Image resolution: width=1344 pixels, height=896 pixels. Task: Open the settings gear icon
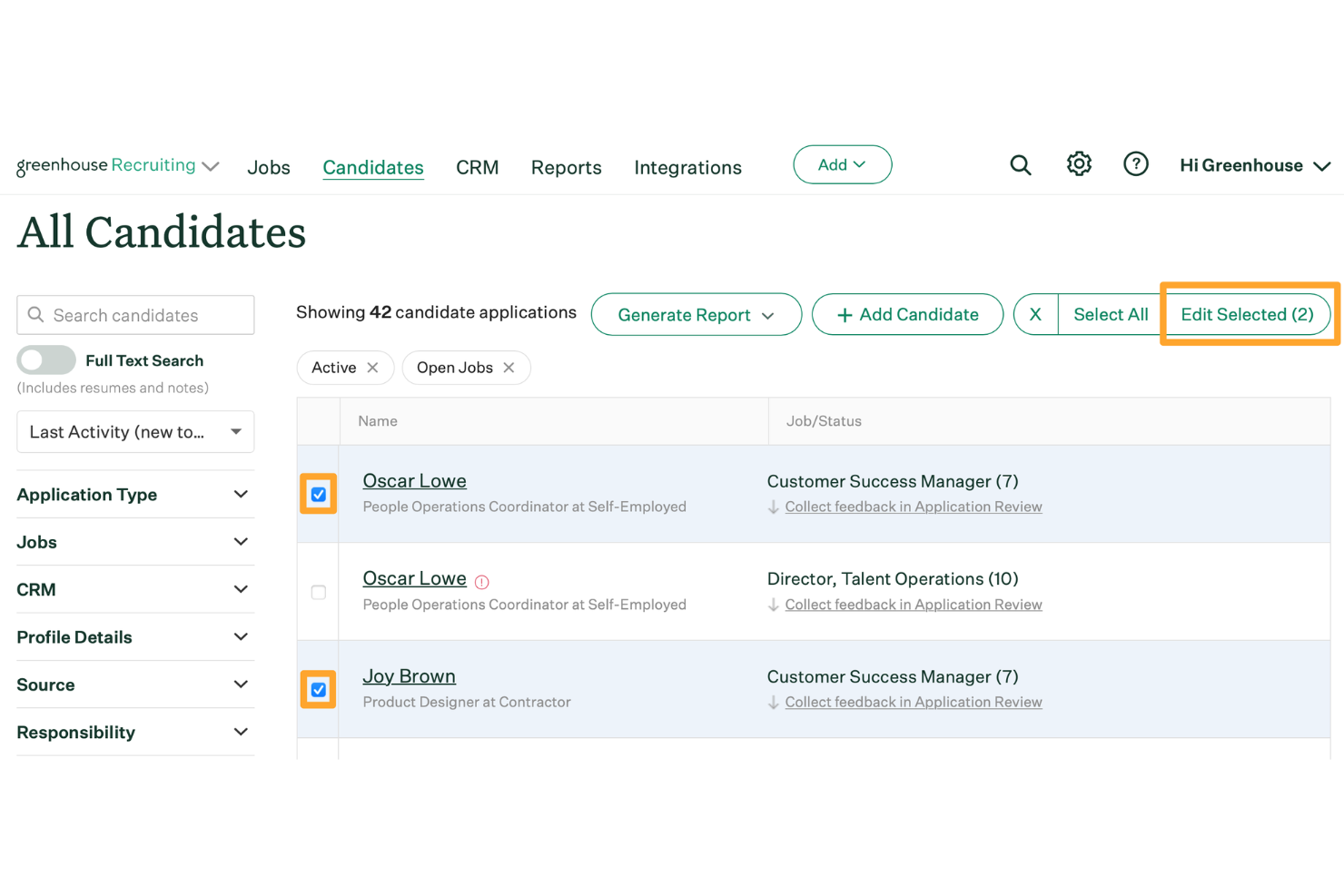click(1078, 164)
